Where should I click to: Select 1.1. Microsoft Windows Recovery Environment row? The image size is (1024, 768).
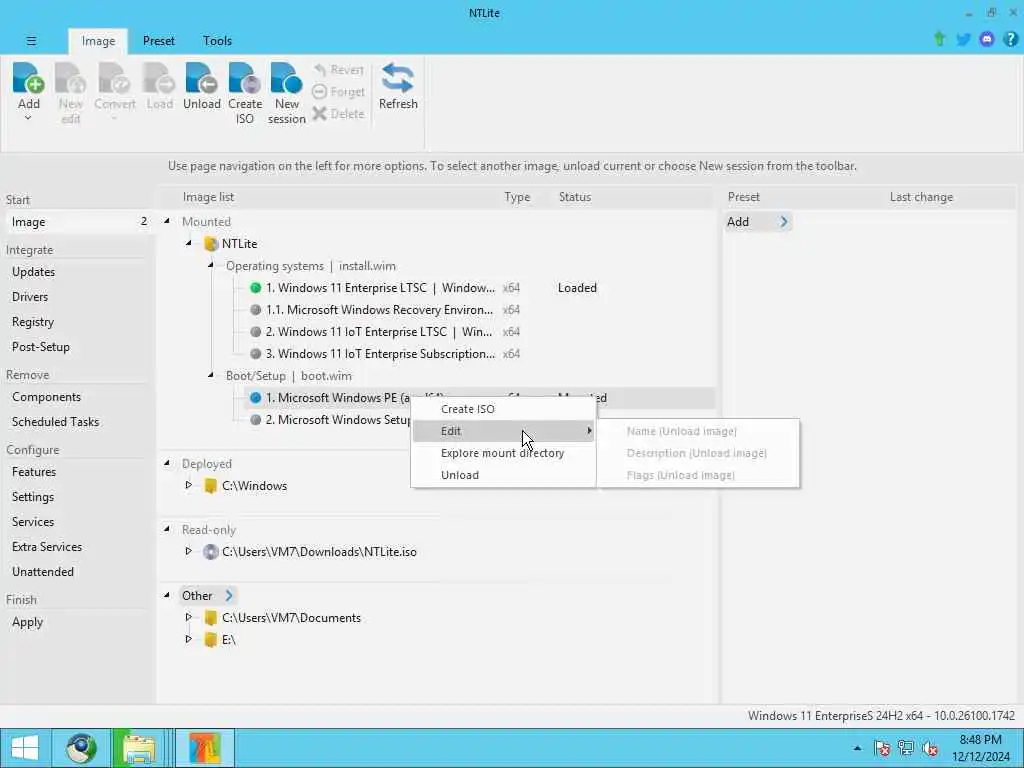[480, 310]
